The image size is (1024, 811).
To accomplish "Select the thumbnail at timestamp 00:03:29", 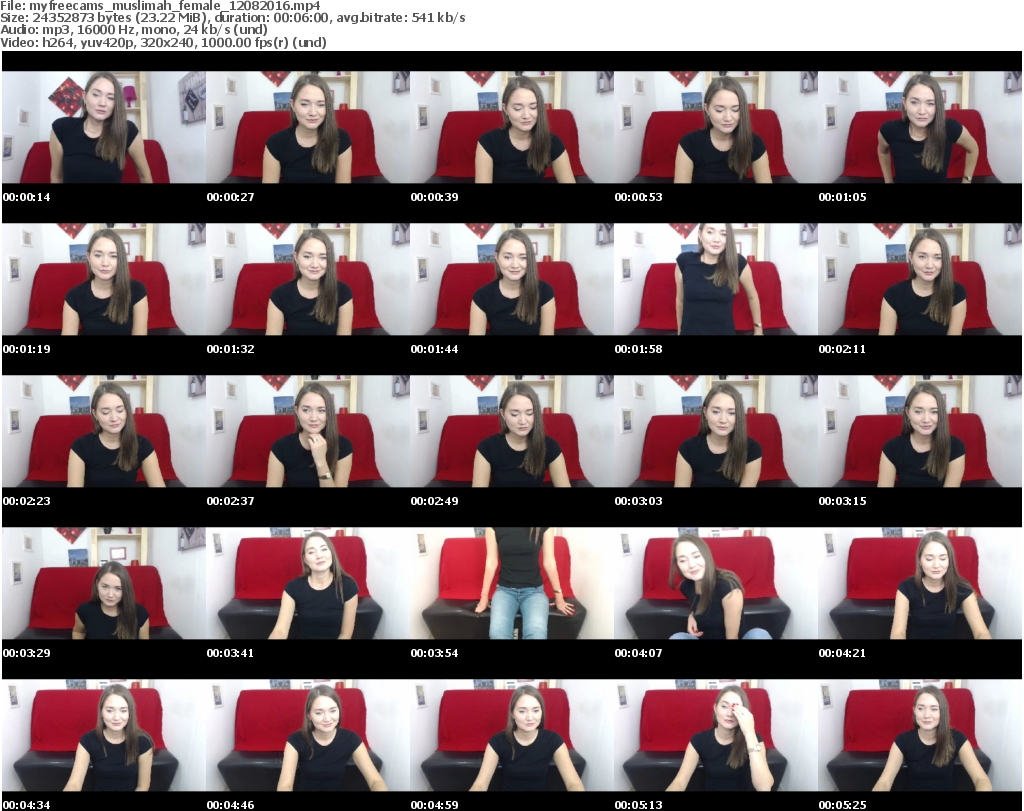I will (x=104, y=584).
